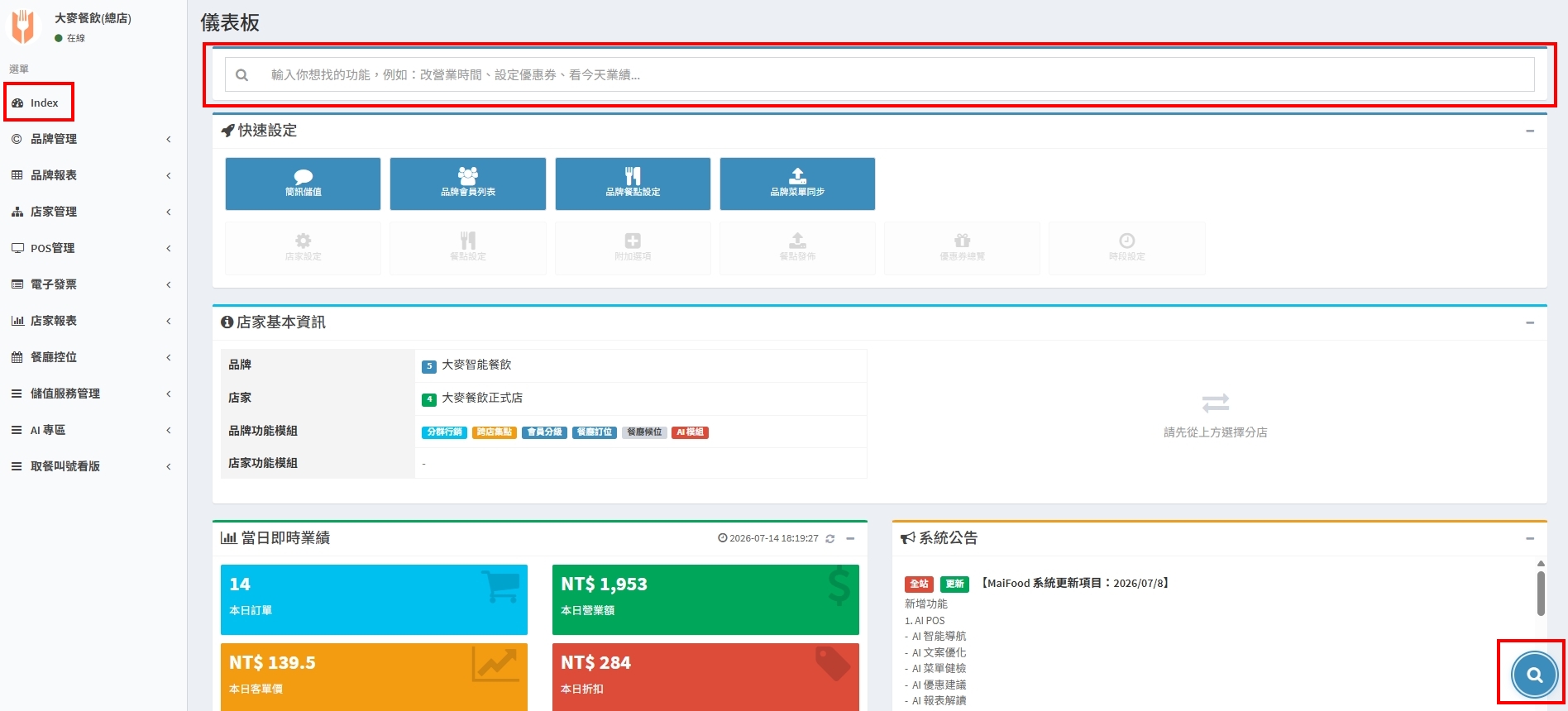Open the MaiFood 系統更新項目 announcement title
Screen dimensions: 1568x711
pyautogui.click(x=1075, y=584)
